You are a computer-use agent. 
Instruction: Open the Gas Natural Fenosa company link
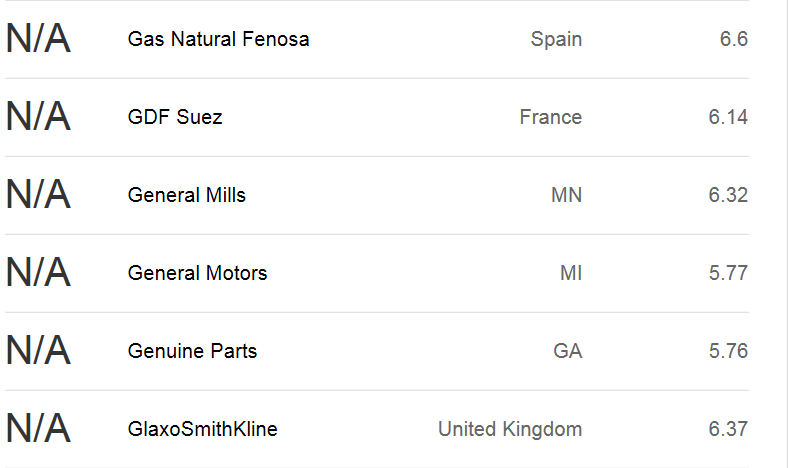pyautogui.click(x=218, y=40)
